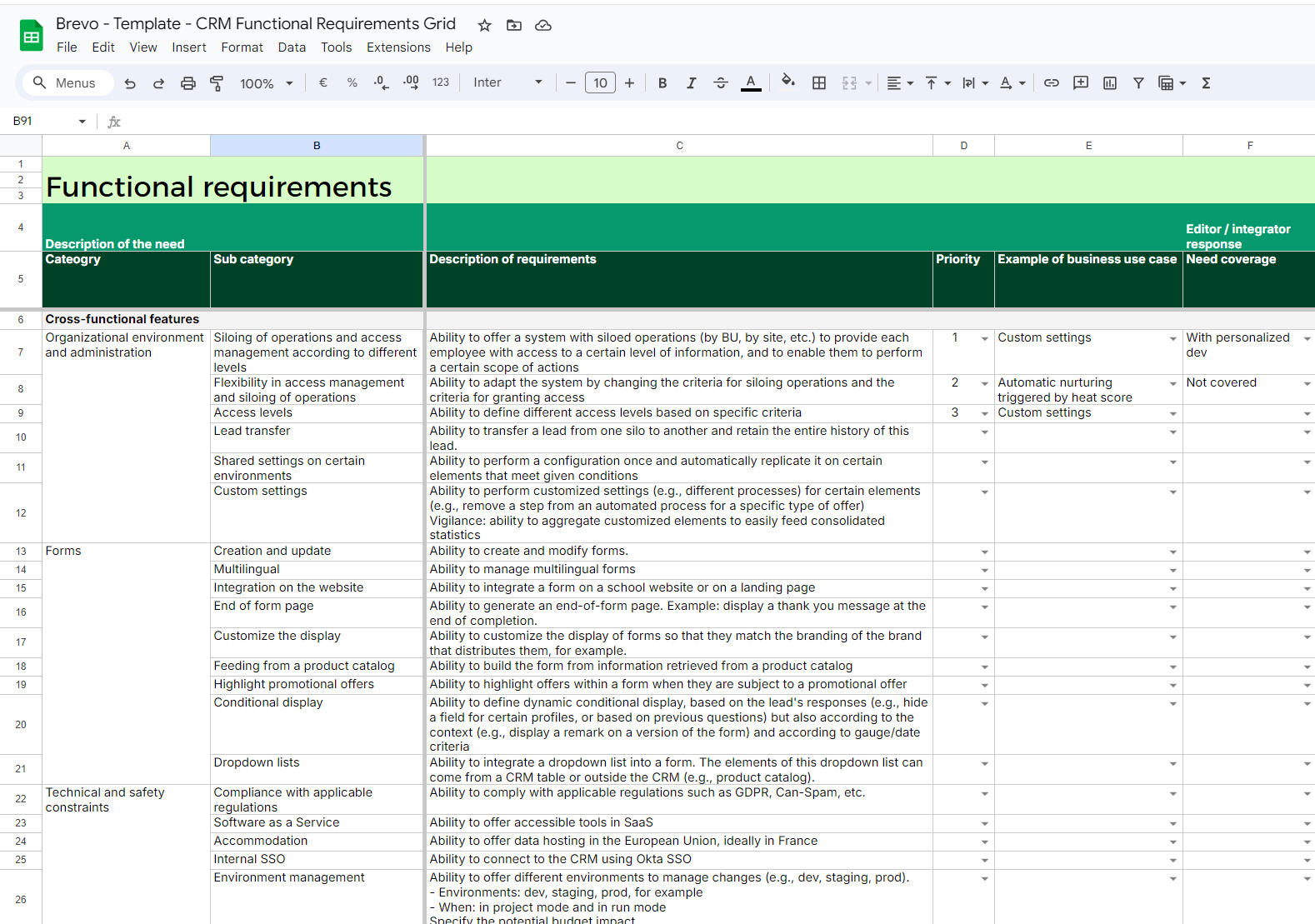Select row 12 header

pyautogui.click(x=21, y=513)
